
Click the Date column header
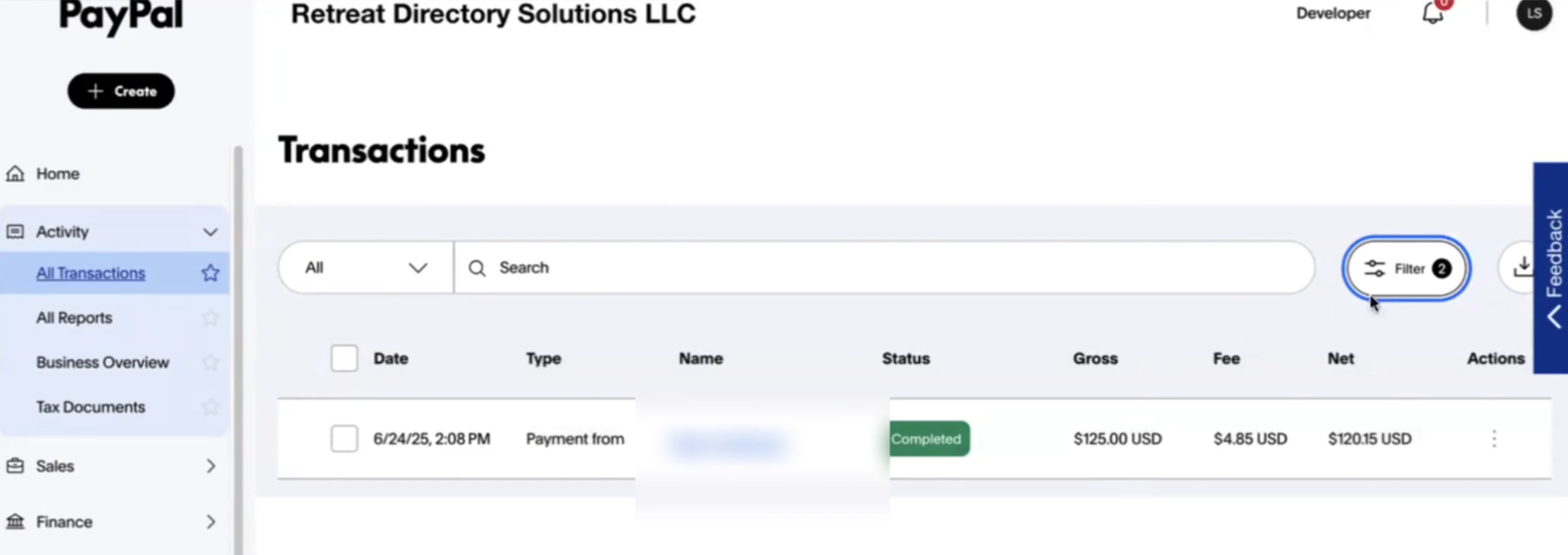390,358
